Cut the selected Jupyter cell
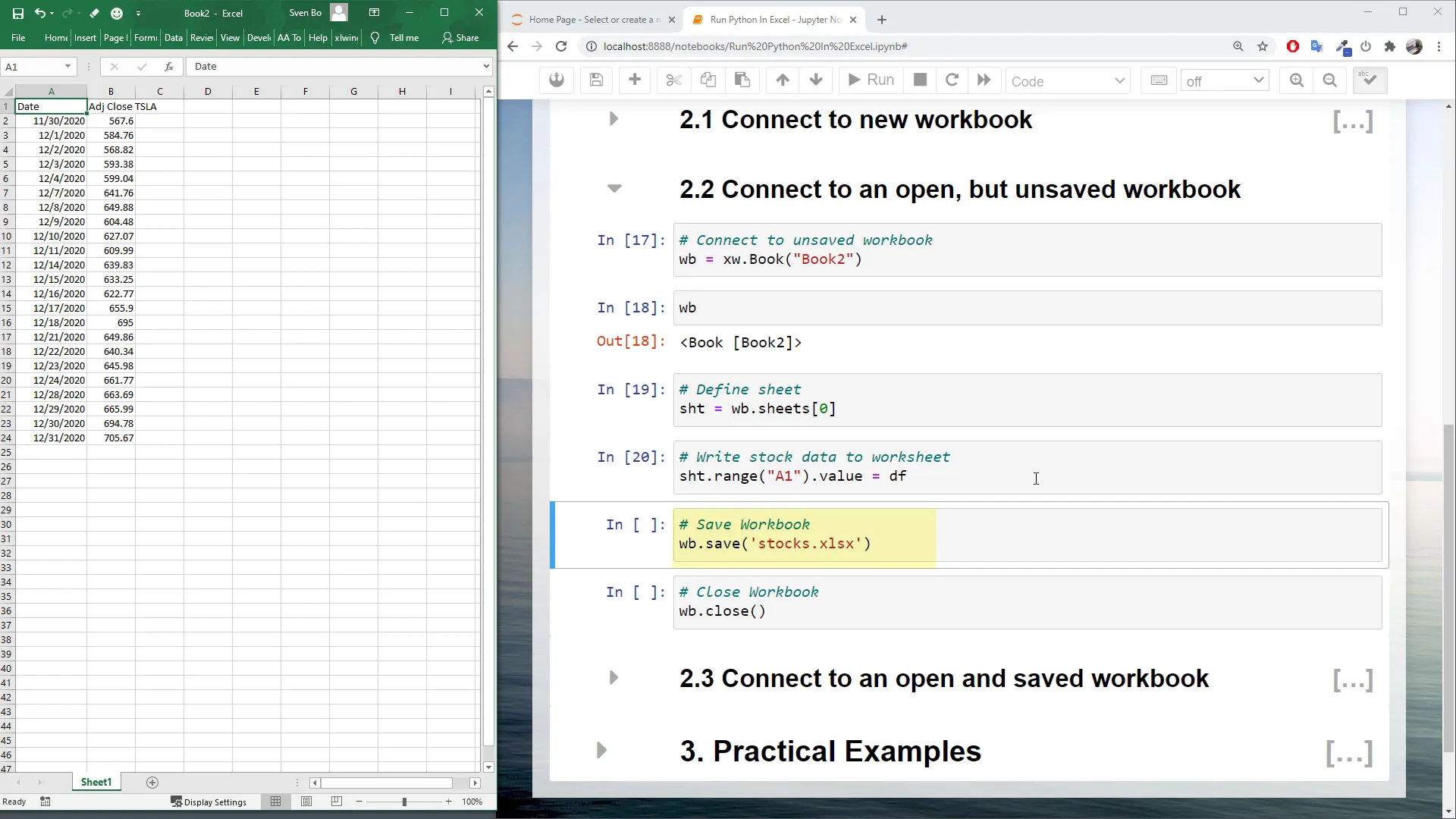This screenshot has height=819, width=1456. [673, 80]
